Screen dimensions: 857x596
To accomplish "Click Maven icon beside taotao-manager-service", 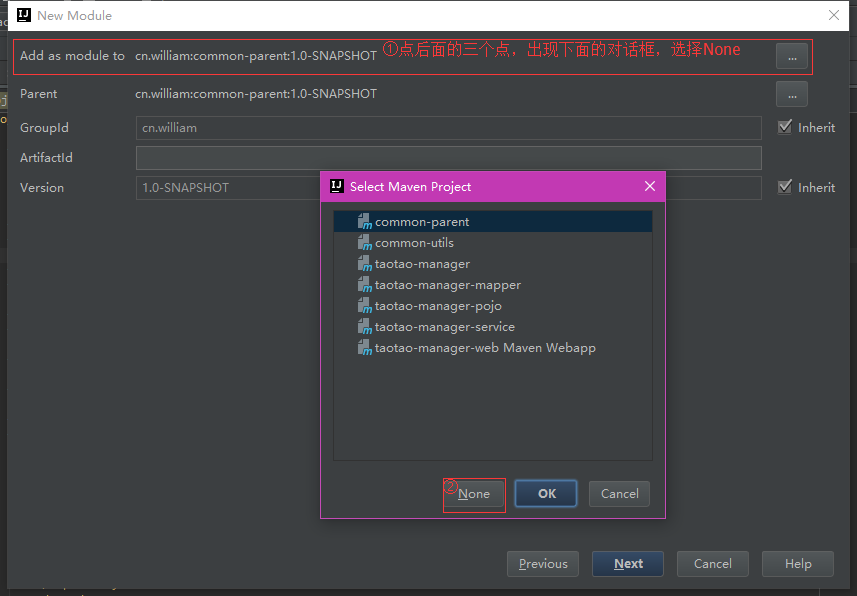I will (365, 327).
